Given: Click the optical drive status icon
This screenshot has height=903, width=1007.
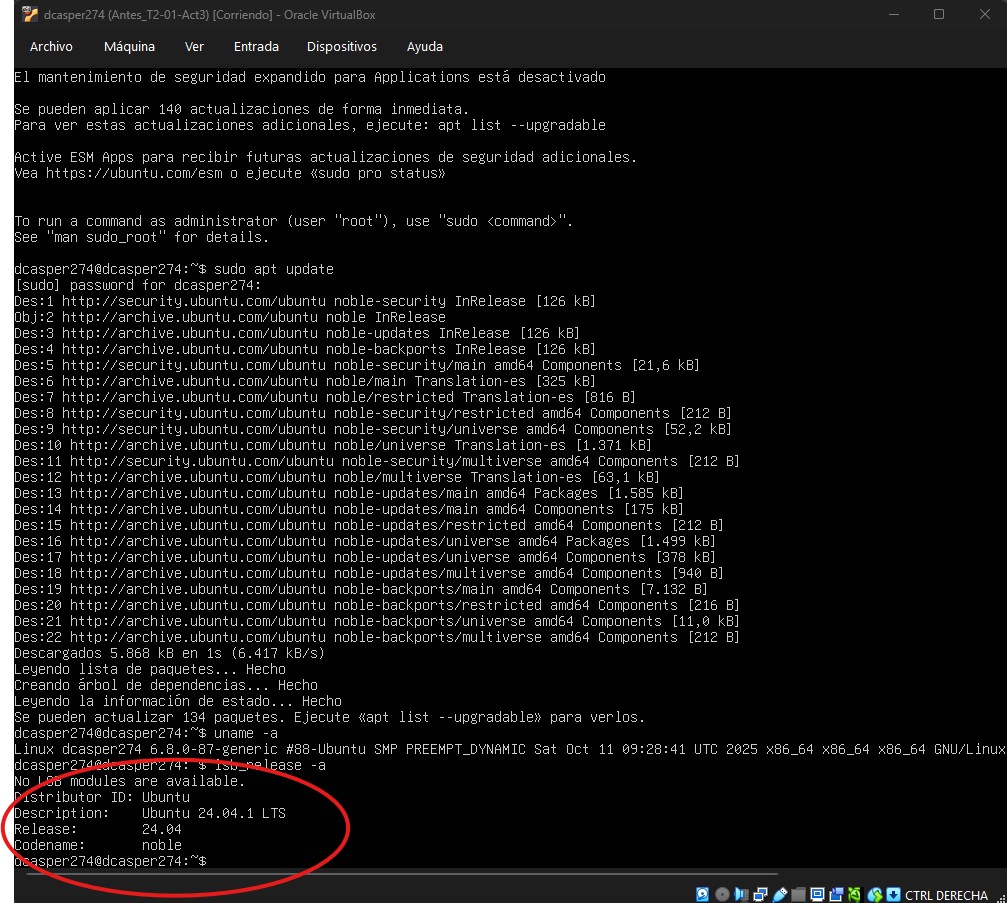Looking at the screenshot, I should pos(722,894).
